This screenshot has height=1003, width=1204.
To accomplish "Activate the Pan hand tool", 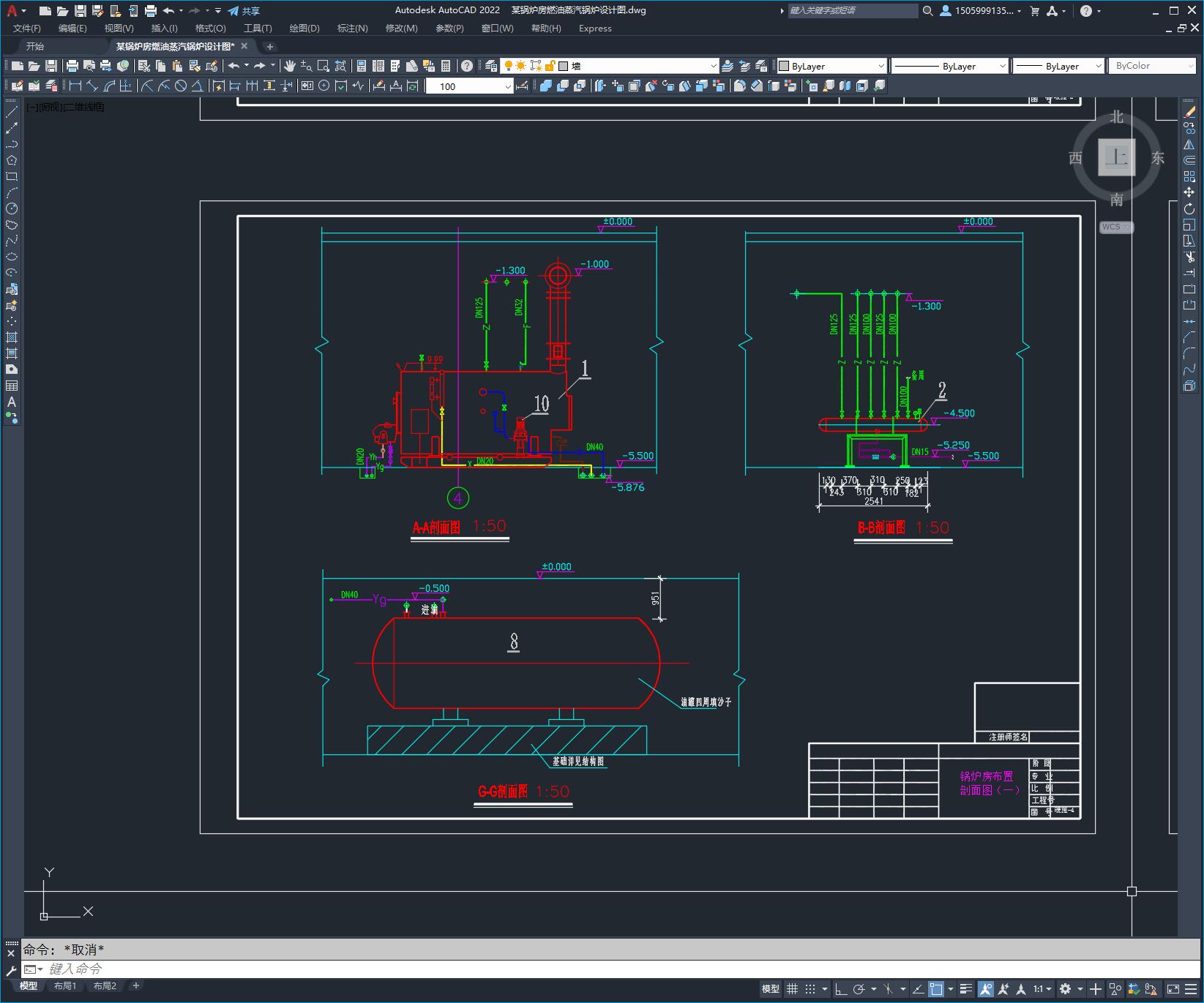I will tap(289, 66).
